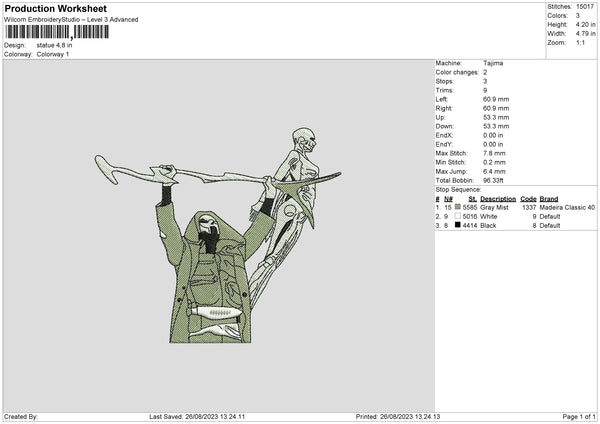600x424 pixels.
Task: Click the Total Bobbin value 96.33ft
Action: pyautogui.click(x=493, y=180)
